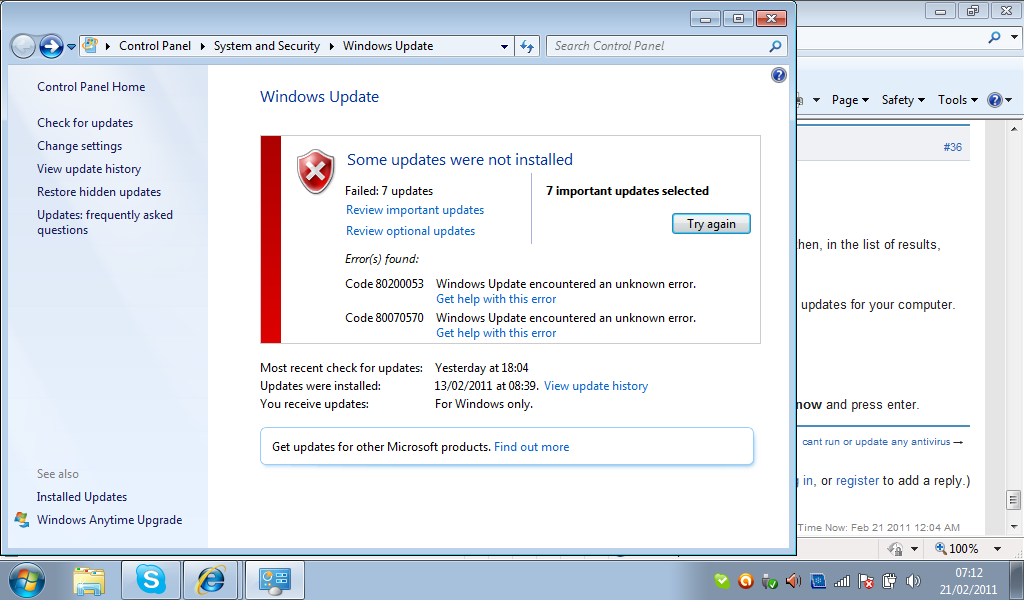Open the volume speaker tray icon

[914, 580]
